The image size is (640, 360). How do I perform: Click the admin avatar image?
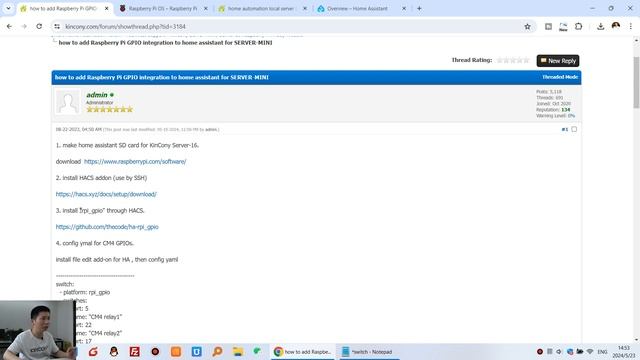click(68, 102)
